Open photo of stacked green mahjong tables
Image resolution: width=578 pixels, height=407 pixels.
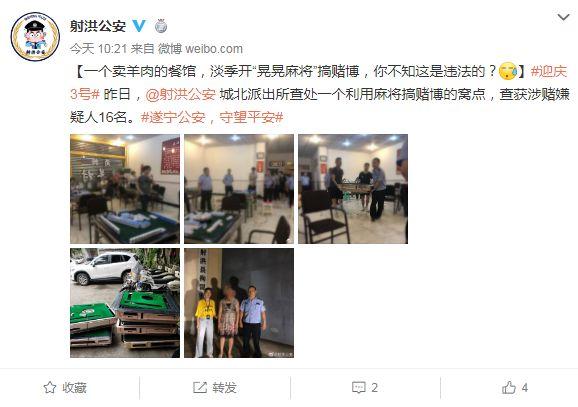pyautogui.click(x=125, y=303)
